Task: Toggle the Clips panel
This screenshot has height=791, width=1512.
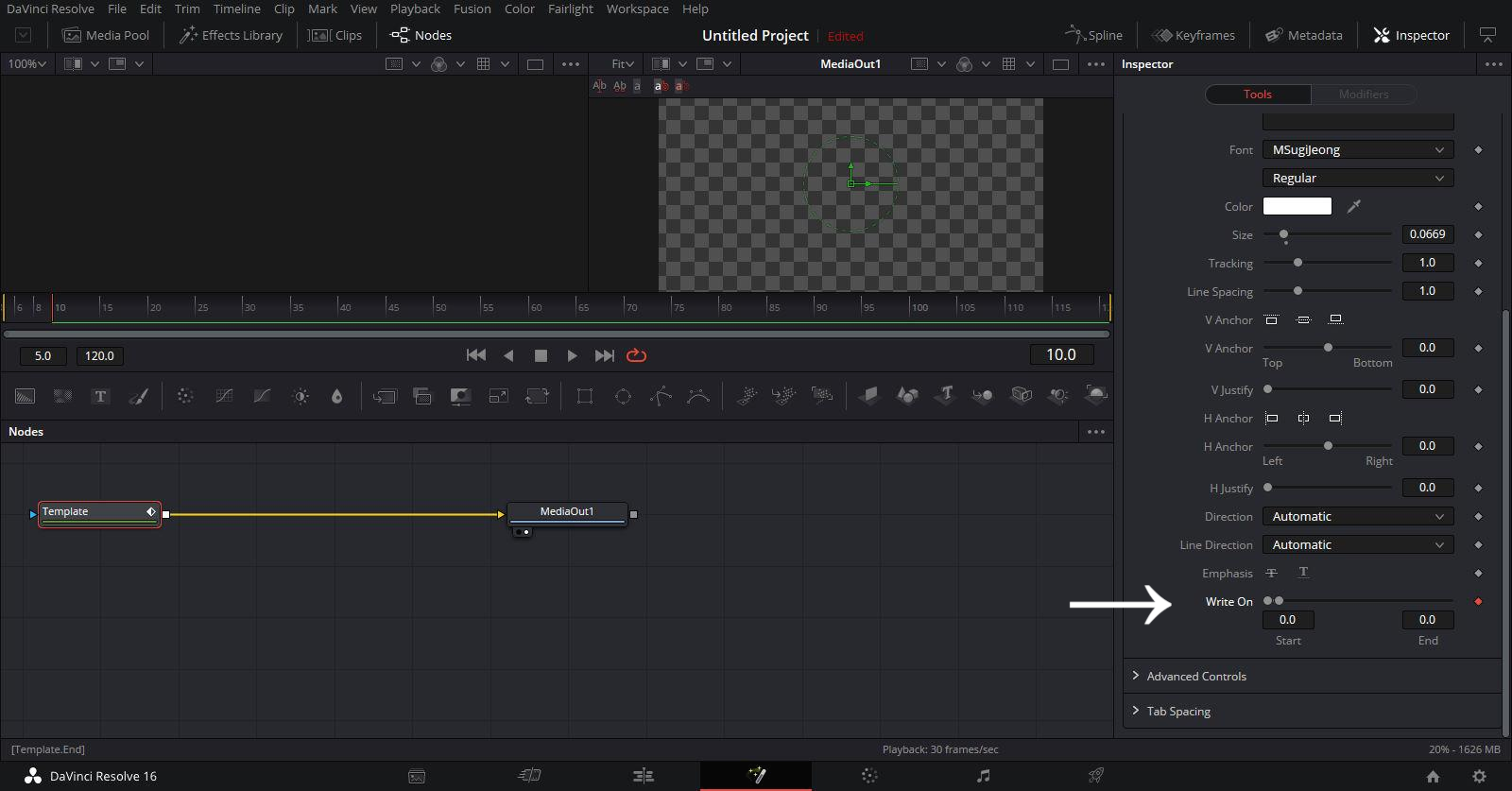Action: coord(335,35)
